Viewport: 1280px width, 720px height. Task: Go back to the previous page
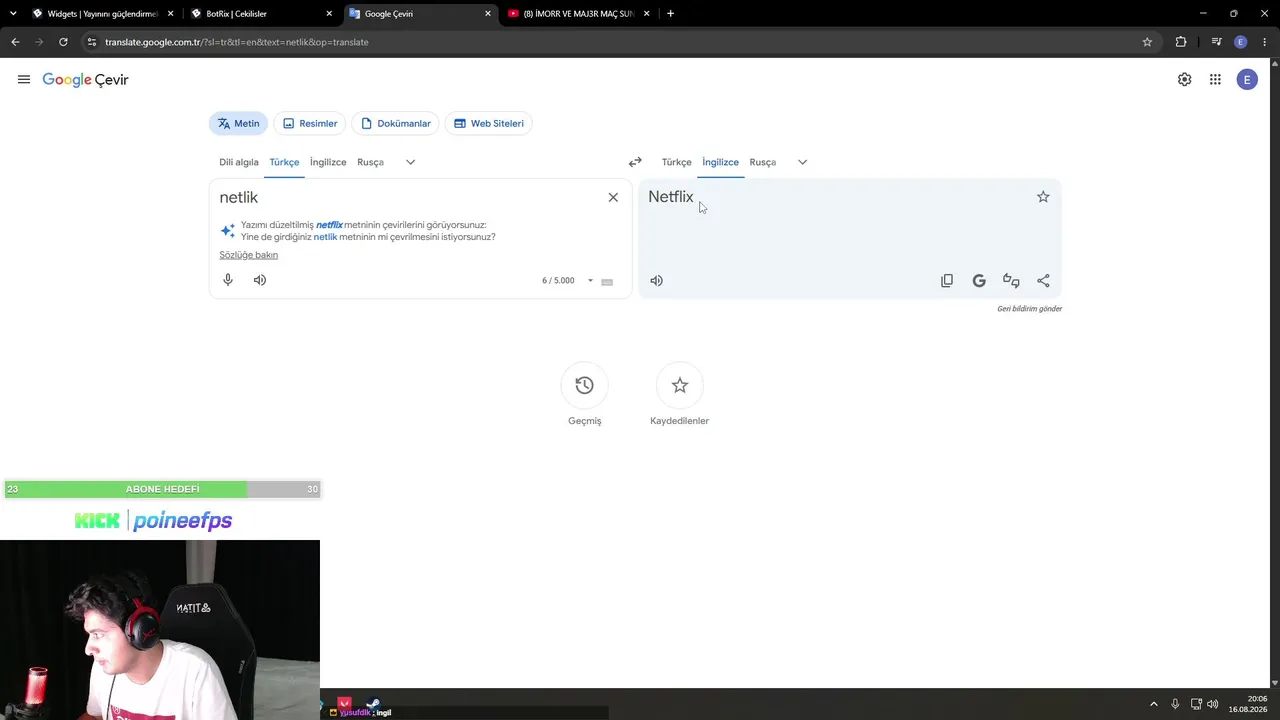(15, 42)
